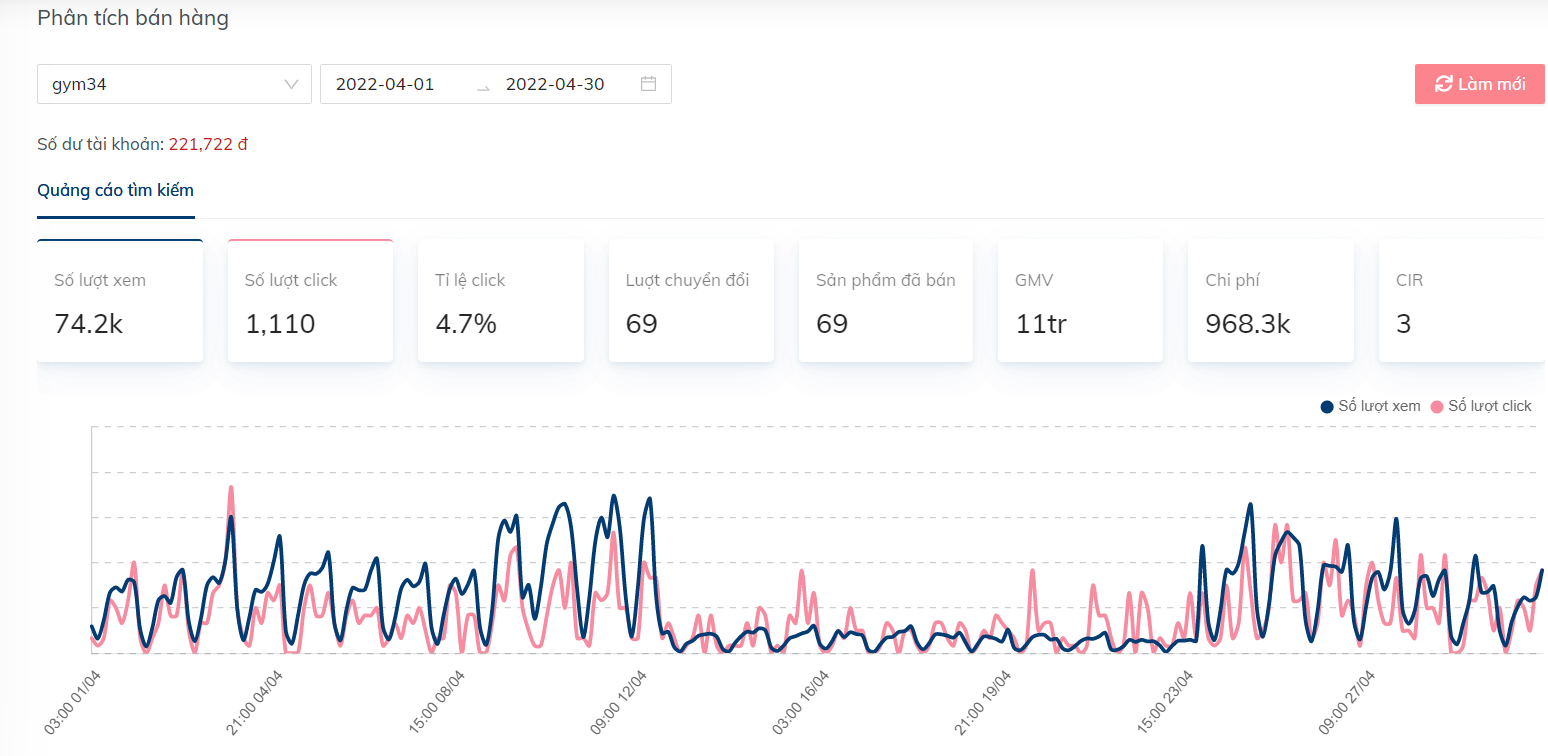This screenshot has height=756, width=1548.
Task: Select the Số lượt click metric card
Action: [x=310, y=301]
